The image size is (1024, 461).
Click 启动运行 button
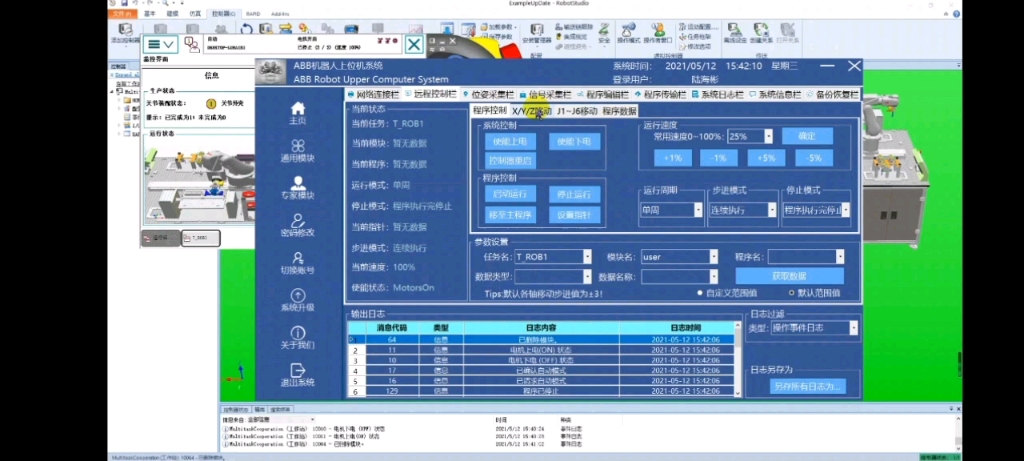coord(511,194)
